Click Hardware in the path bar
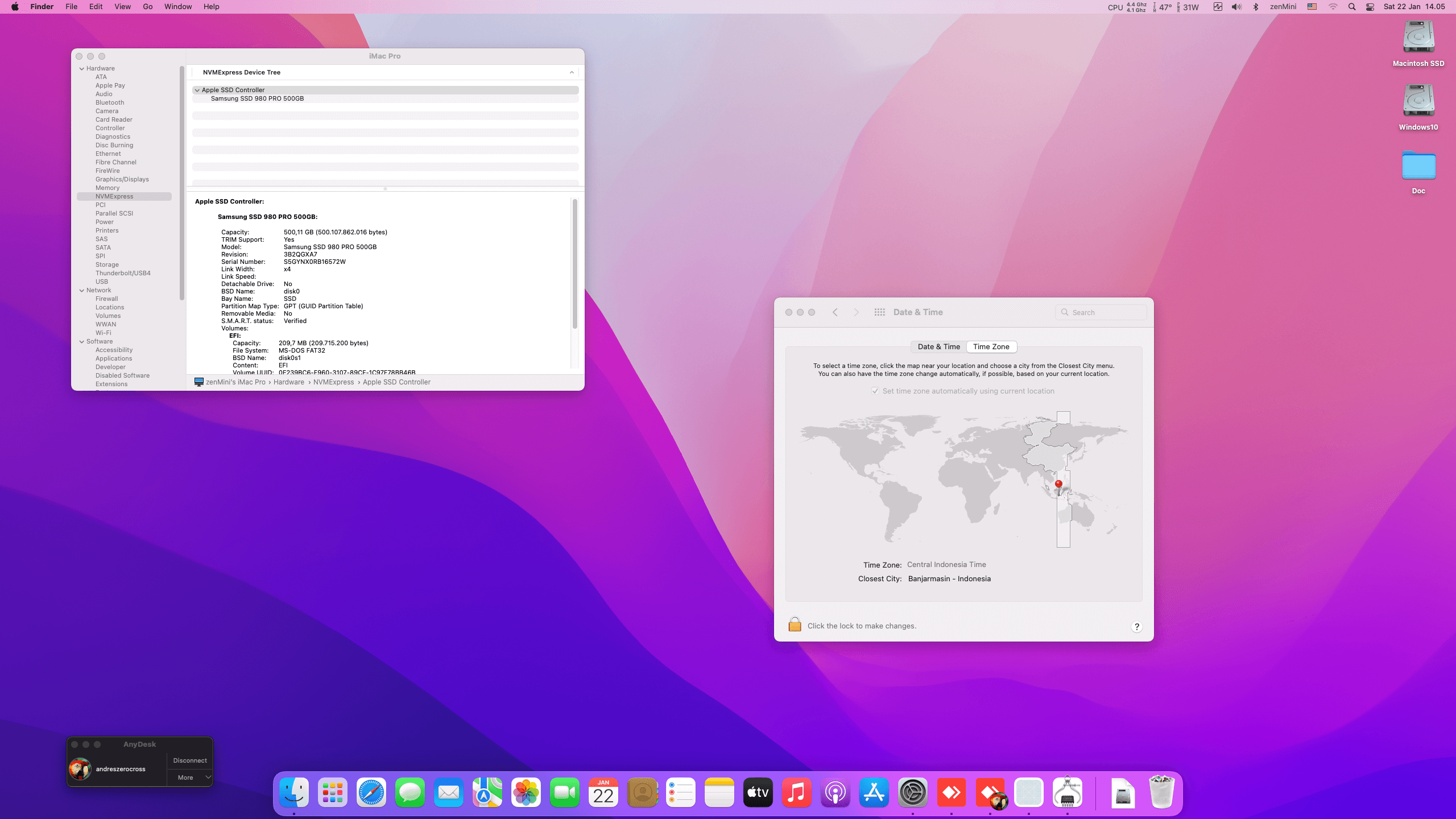The height and width of the screenshot is (819, 1456). click(x=289, y=382)
